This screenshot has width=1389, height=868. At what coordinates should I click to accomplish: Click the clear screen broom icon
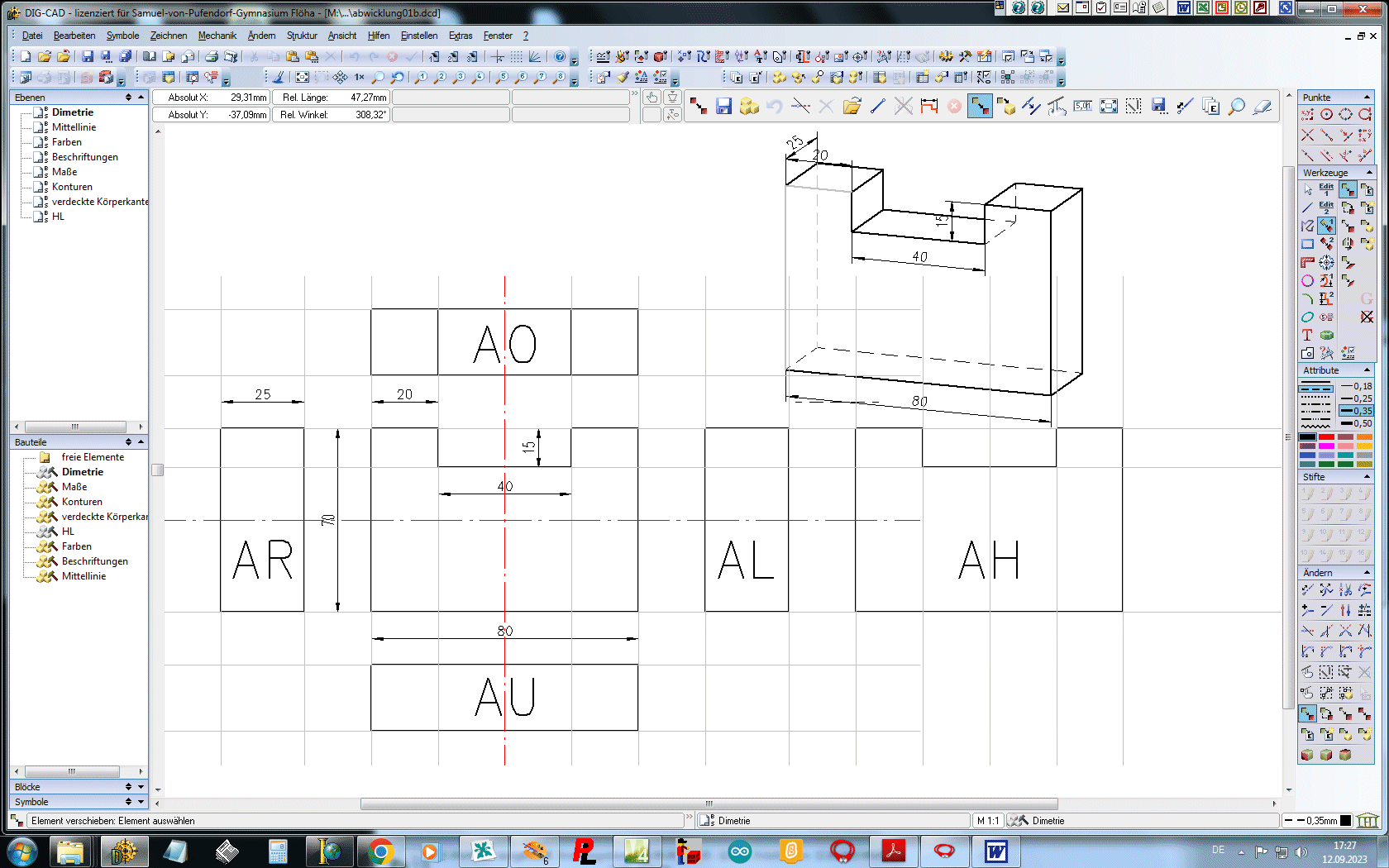279,77
